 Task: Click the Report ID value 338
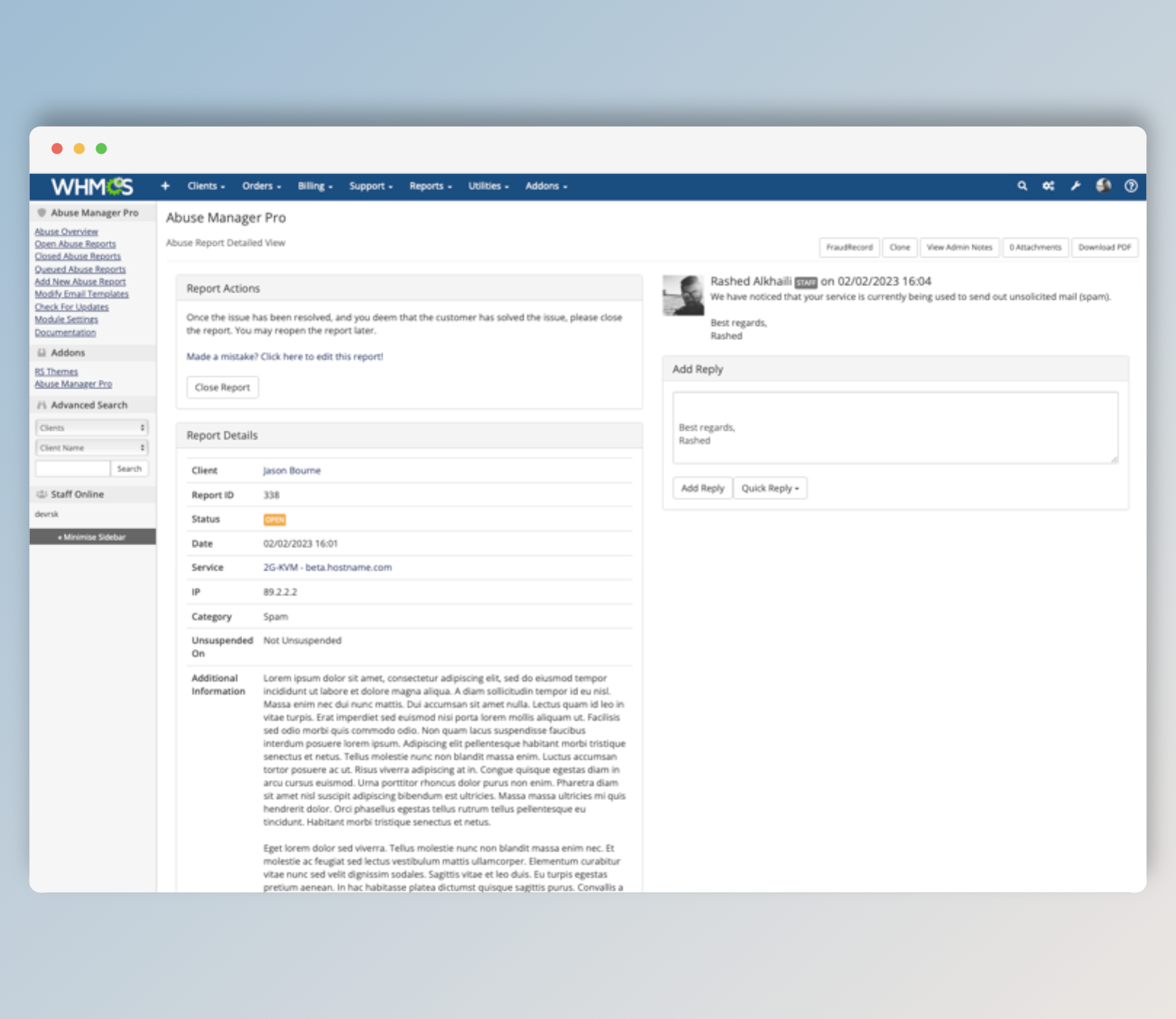[271, 495]
